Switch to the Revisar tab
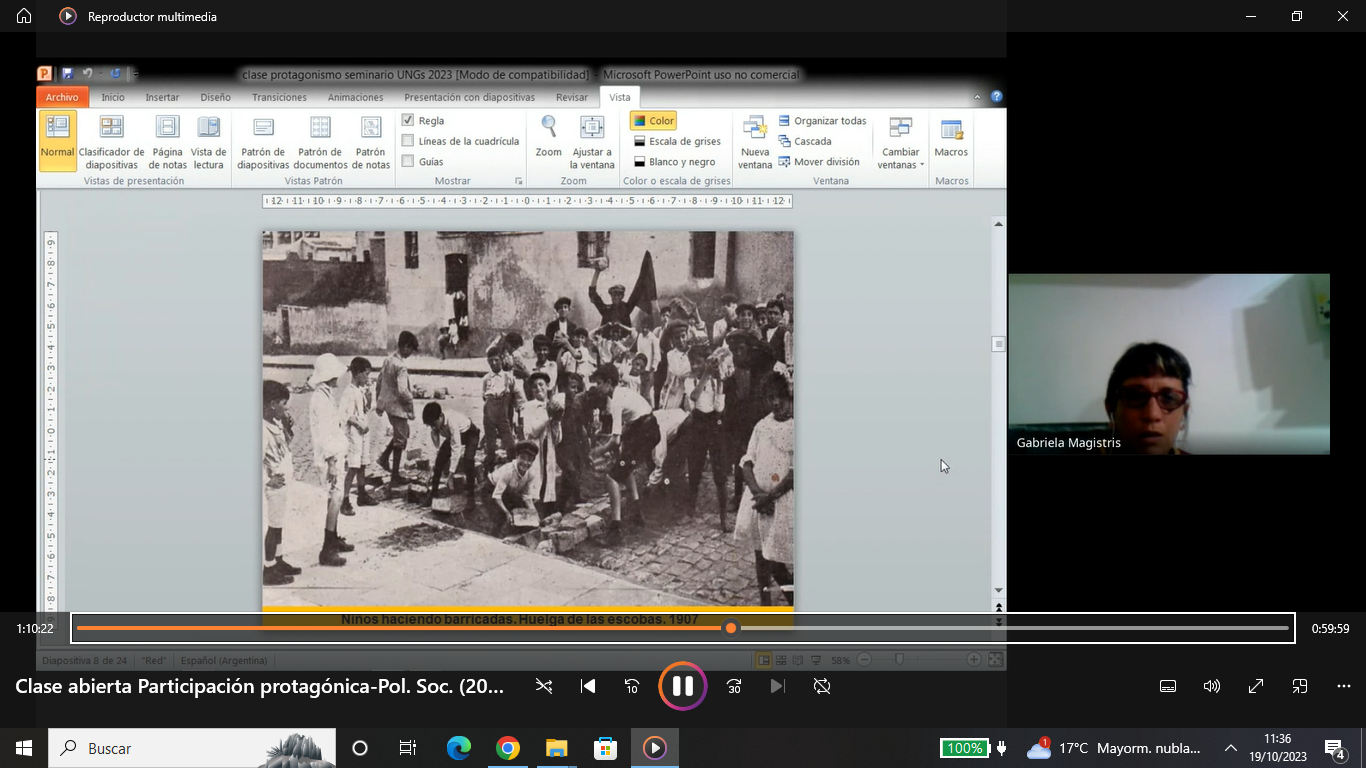1366x768 pixels. click(572, 97)
